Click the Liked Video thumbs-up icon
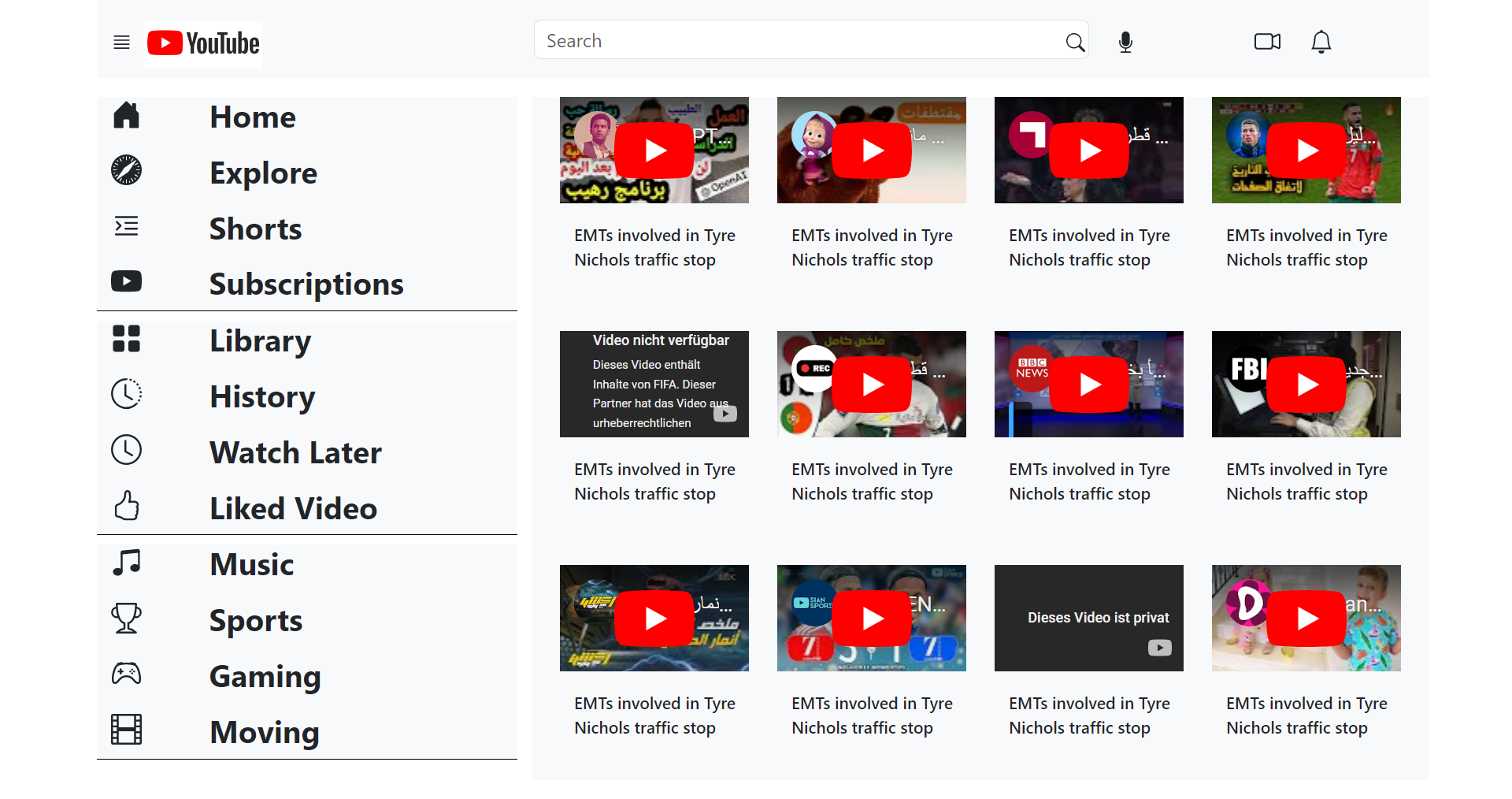 (x=126, y=507)
